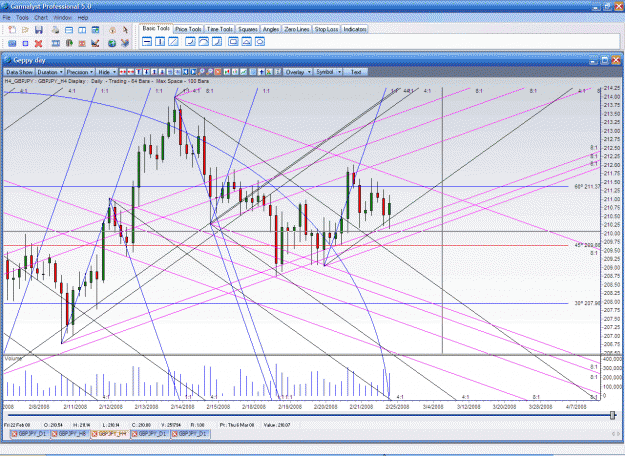625x456 pixels.
Task: Open the Chart menu
Action: pos(41,18)
